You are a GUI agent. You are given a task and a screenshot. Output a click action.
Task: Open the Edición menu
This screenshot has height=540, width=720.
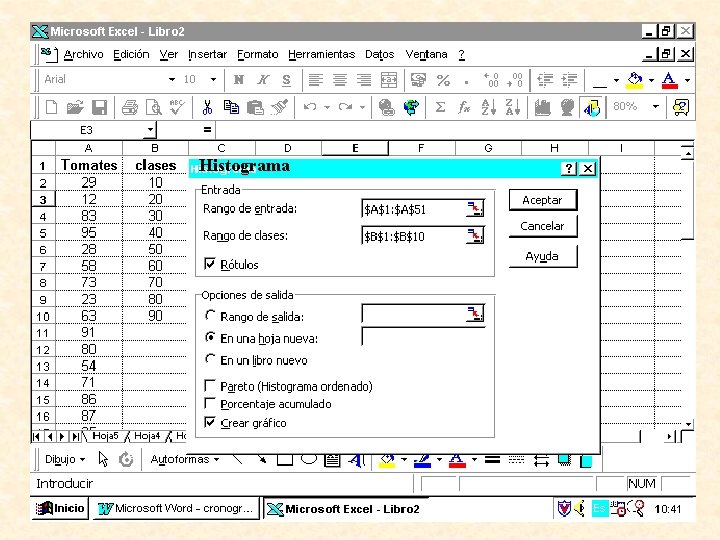pyautogui.click(x=131, y=54)
